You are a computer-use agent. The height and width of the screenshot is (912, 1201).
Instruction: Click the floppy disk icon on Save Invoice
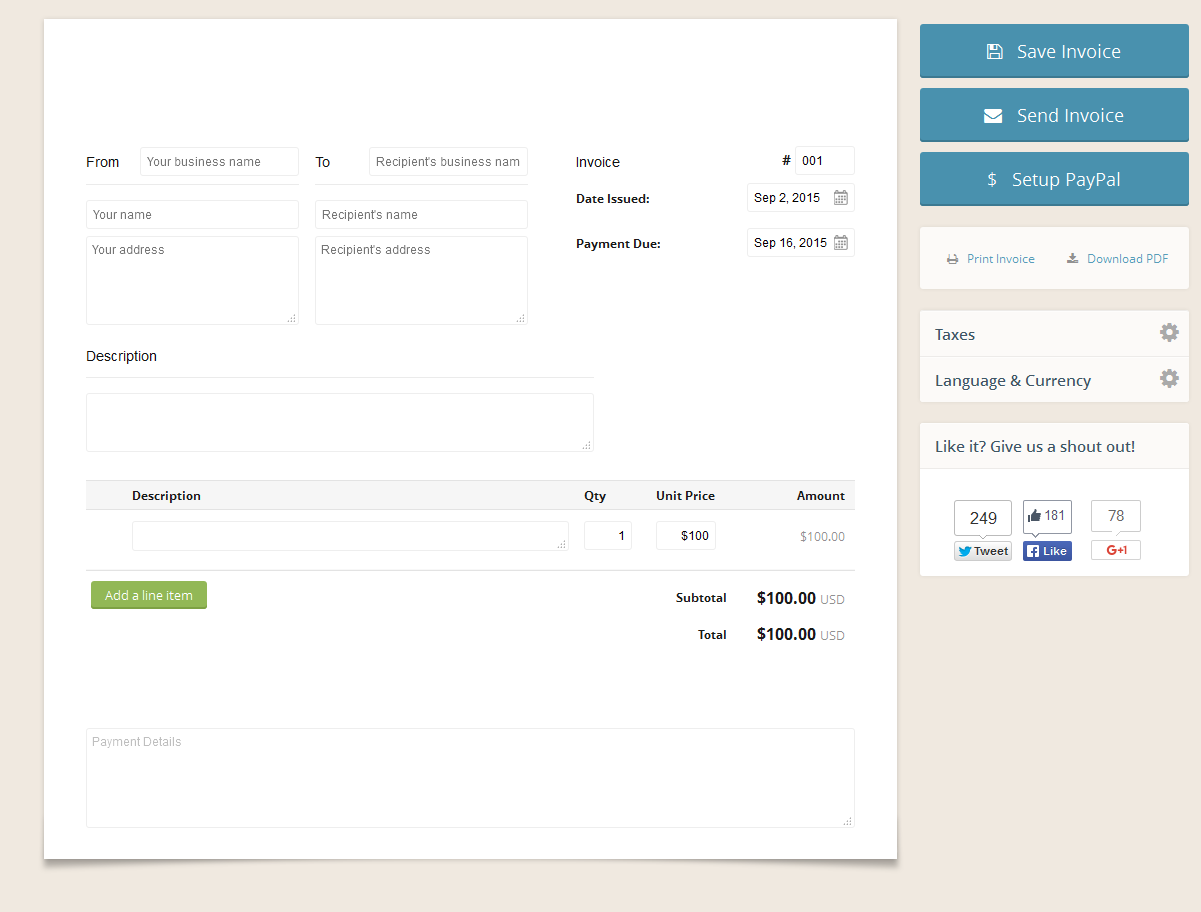pyautogui.click(x=994, y=50)
